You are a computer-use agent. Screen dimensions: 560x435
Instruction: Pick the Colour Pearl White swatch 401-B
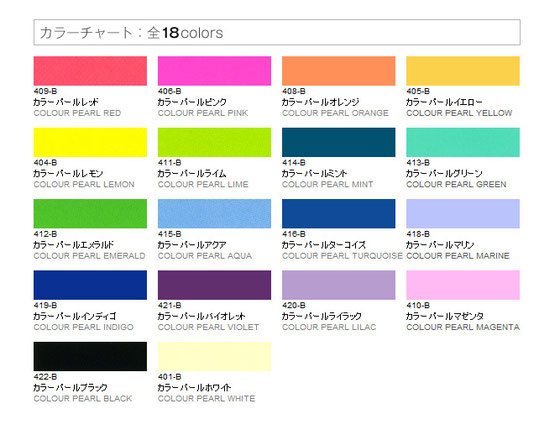click(x=214, y=356)
